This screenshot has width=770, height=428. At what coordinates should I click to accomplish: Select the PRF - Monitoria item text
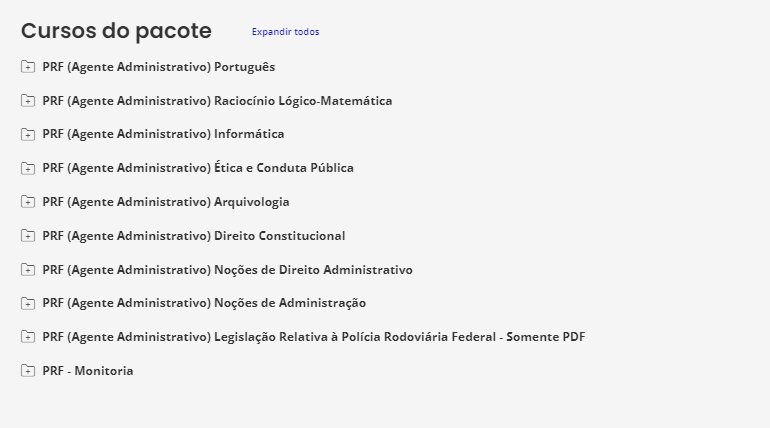pyautogui.click(x=88, y=371)
